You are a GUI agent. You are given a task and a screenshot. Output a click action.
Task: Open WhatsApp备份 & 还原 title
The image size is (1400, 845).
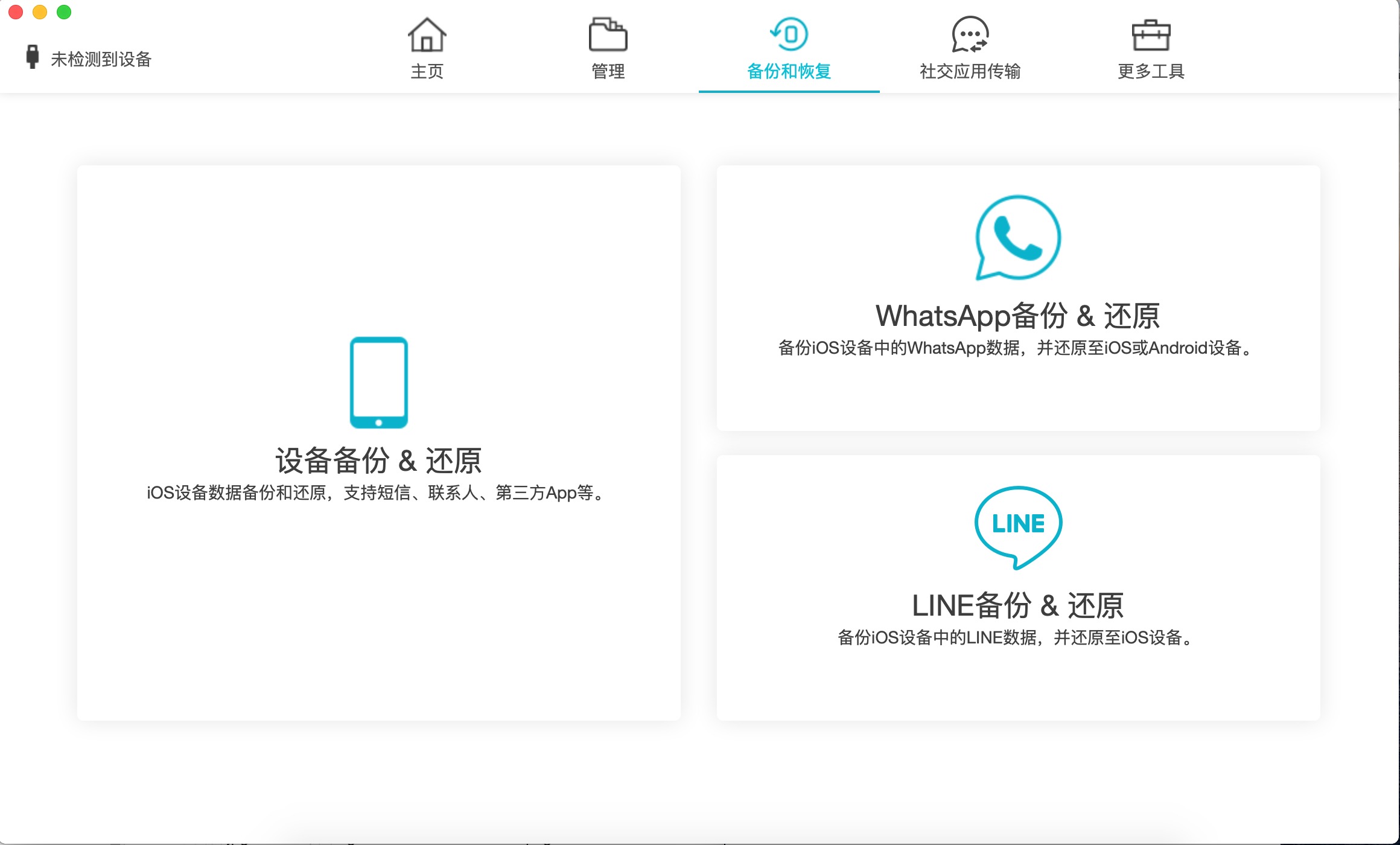tap(1018, 316)
